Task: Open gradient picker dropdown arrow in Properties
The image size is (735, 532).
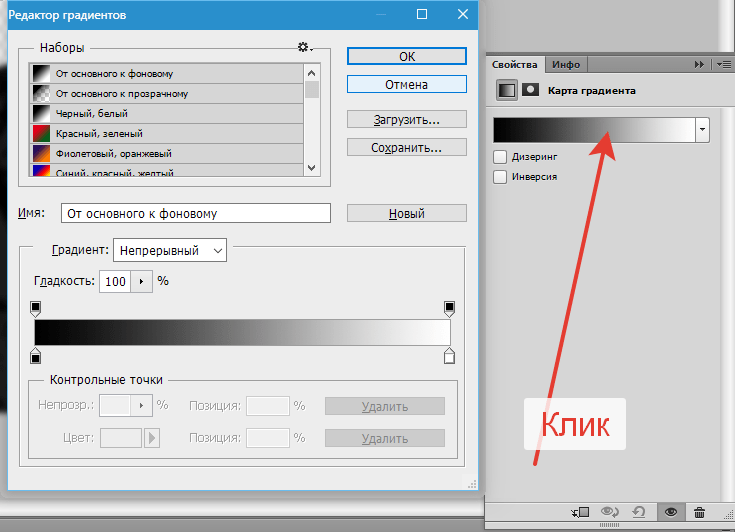Action: tap(702, 130)
